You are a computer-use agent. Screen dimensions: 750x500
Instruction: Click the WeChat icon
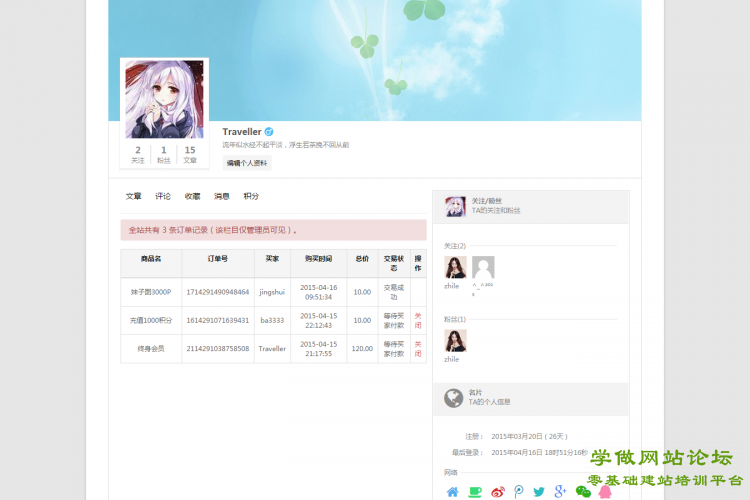point(583,491)
